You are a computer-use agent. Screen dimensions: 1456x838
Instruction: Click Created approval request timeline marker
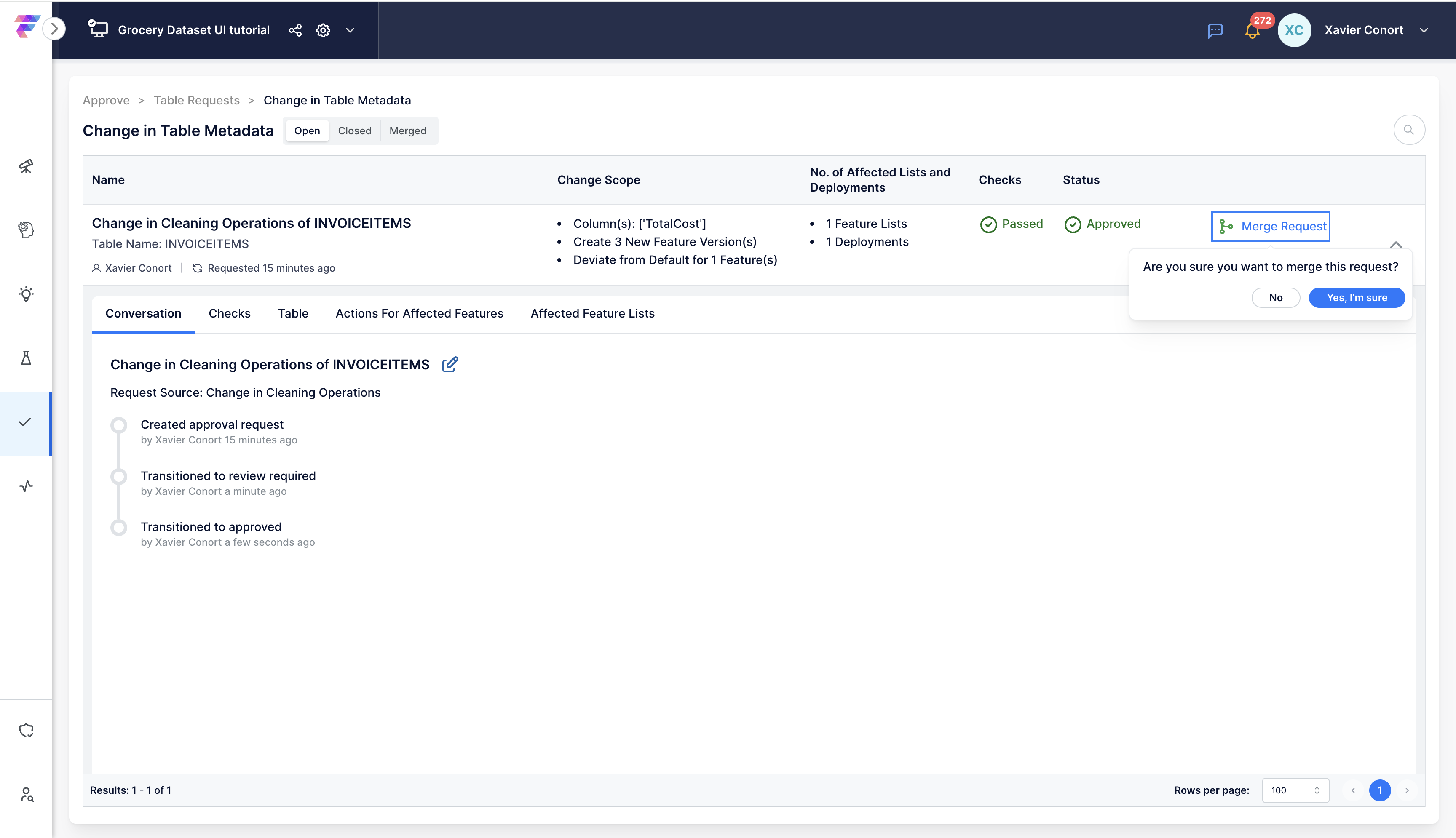119,425
